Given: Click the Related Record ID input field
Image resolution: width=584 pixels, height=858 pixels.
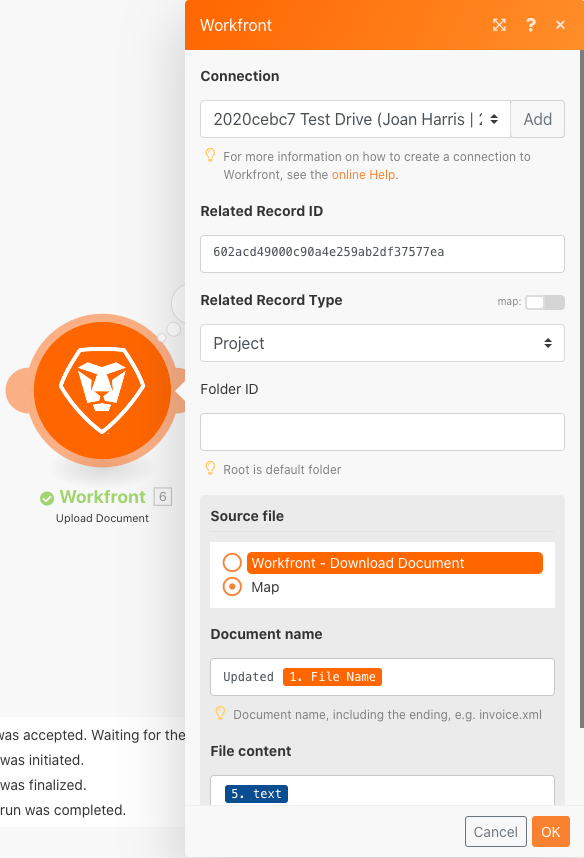Looking at the screenshot, I should (x=382, y=254).
